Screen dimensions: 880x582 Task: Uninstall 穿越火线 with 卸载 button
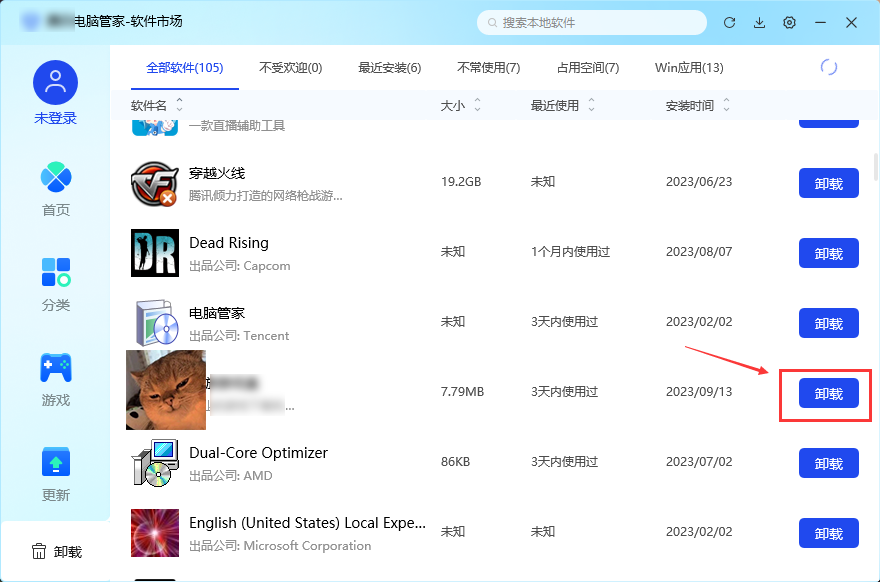pyautogui.click(x=828, y=183)
